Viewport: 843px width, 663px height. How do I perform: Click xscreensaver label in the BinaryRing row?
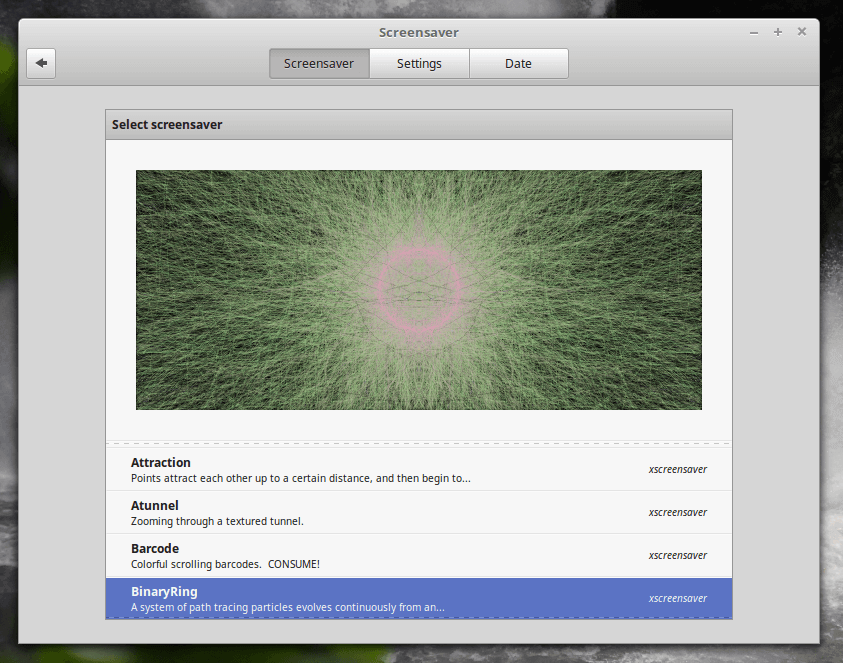677,598
